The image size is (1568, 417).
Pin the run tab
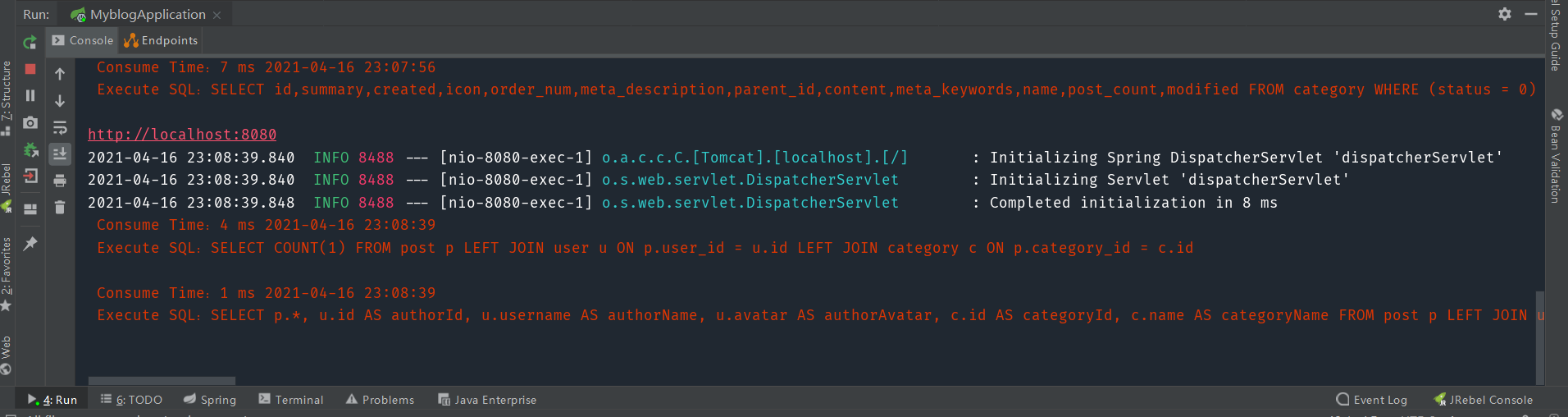coord(30,243)
